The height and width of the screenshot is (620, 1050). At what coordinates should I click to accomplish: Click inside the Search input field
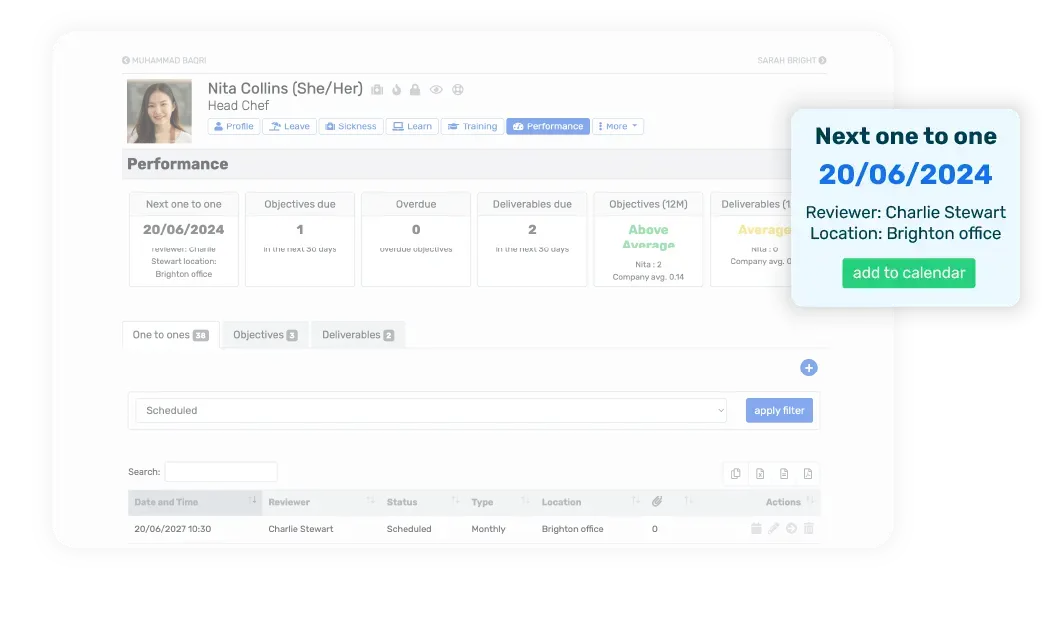click(221, 471)
